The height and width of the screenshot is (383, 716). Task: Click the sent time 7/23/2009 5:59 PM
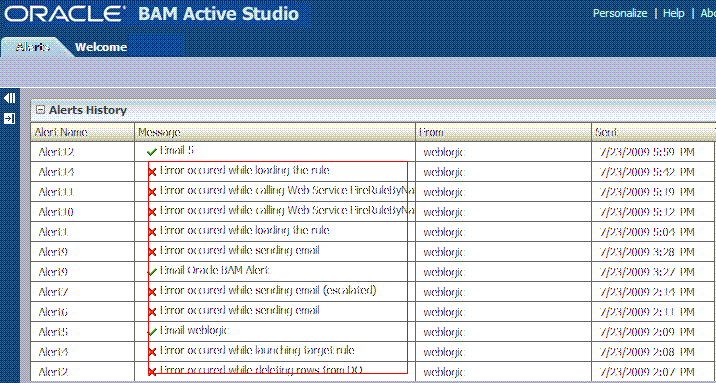[646, 152]
